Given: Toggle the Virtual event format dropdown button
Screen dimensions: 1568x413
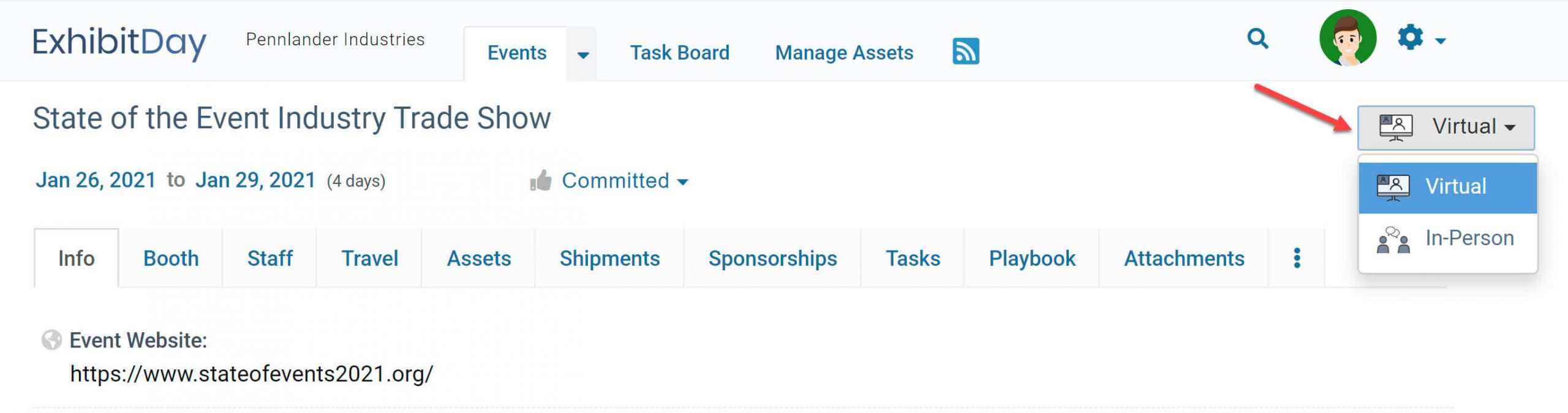Looking at the screenshot, I should click(x=1445, y=127).
